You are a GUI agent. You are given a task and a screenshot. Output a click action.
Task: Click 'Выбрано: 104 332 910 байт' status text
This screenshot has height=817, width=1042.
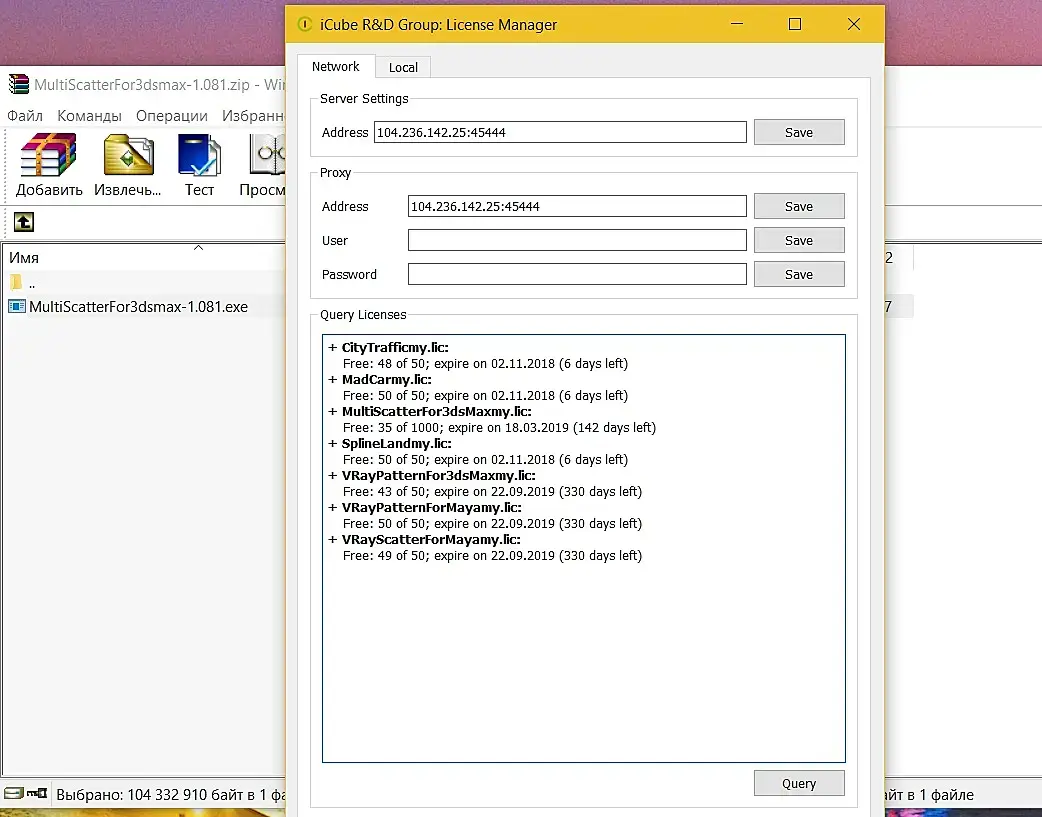coord(171,794)
